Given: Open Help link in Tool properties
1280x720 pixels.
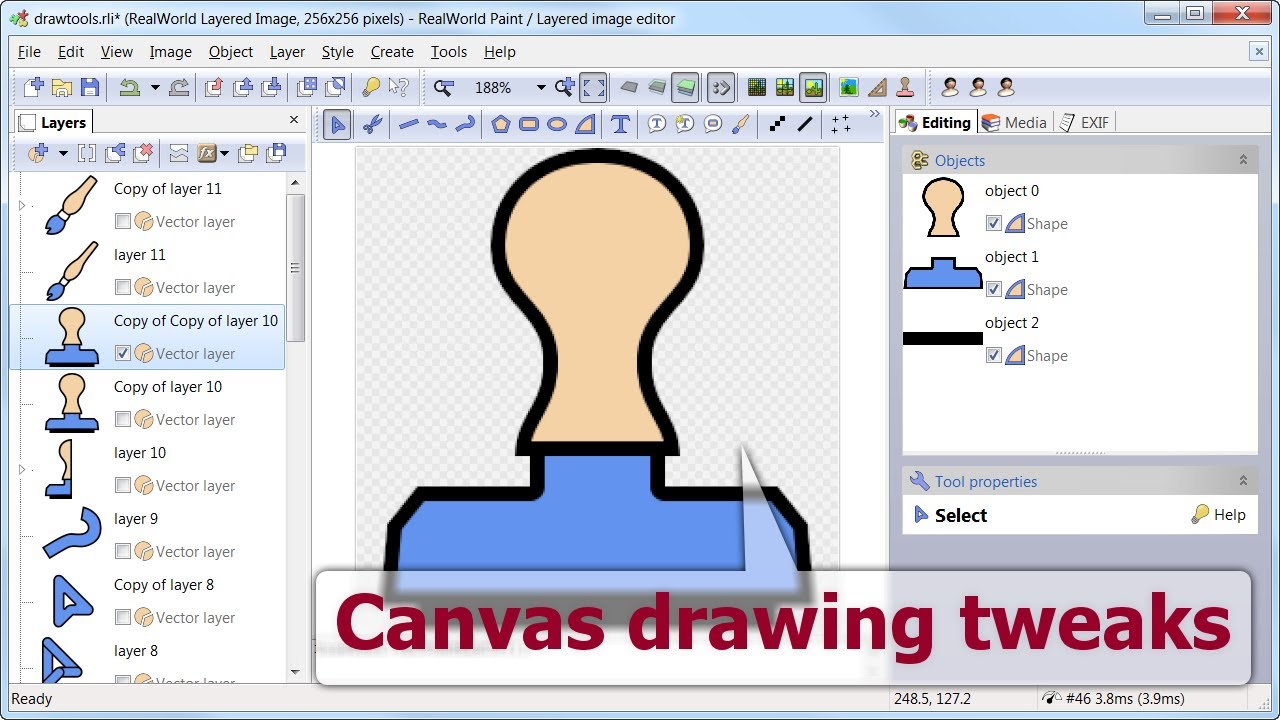Looking at the screenshot, I should [1219, 514].
